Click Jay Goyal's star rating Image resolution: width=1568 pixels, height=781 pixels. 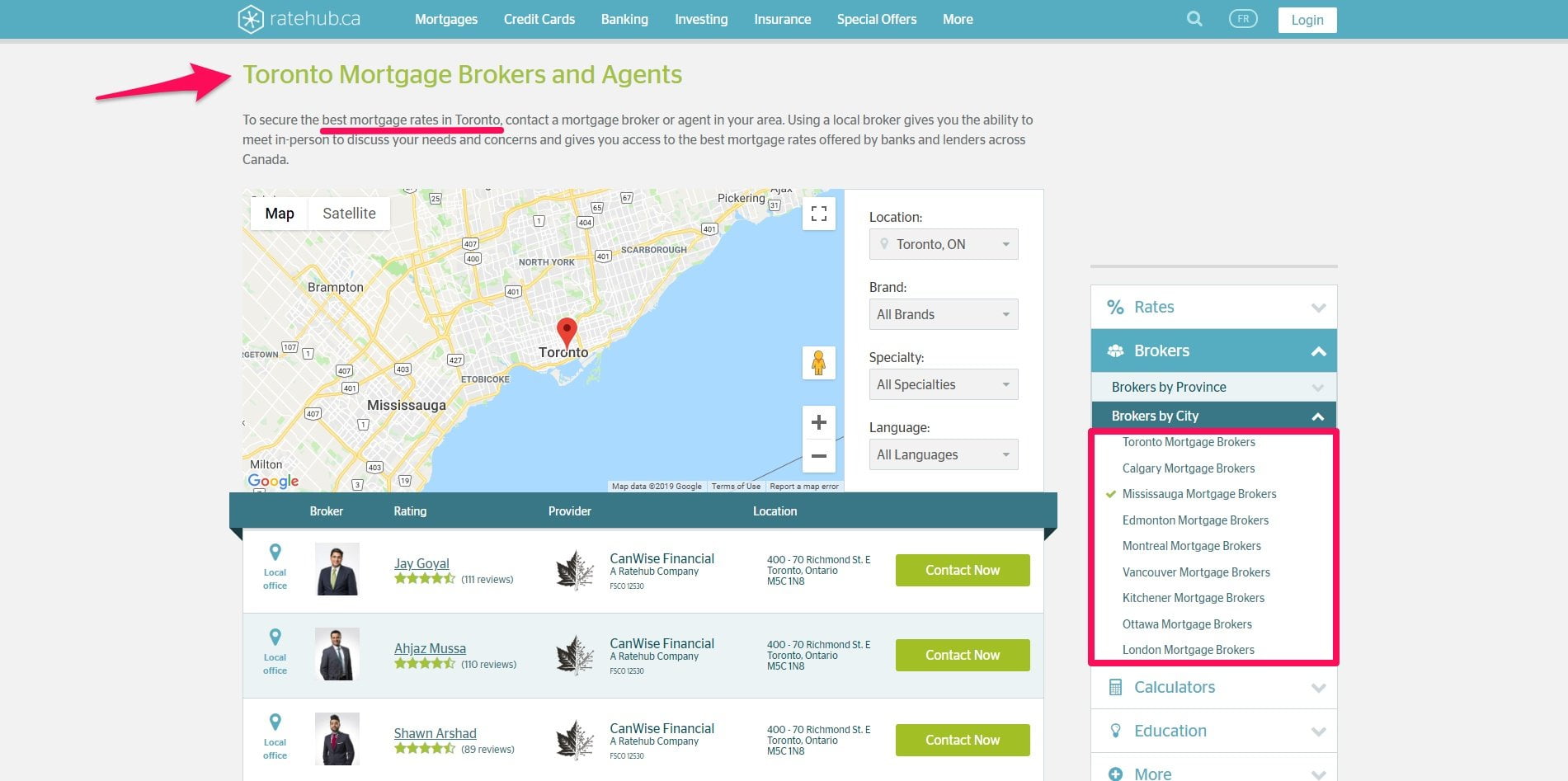425,579
